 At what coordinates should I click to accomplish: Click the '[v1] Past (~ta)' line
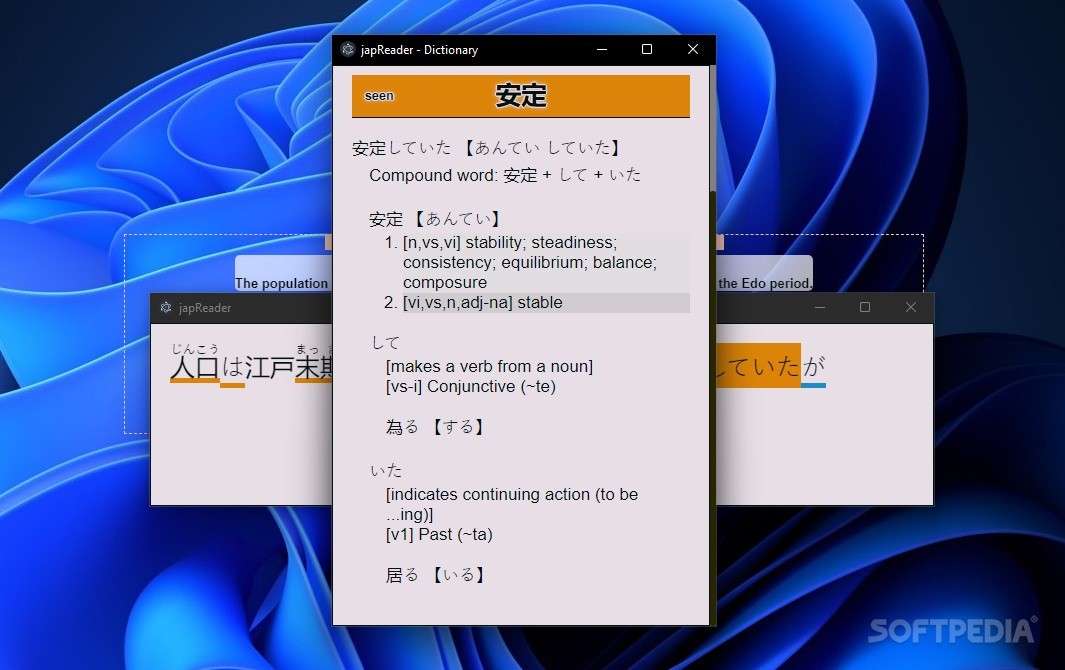pyautogui.click(x=439, y=535)
